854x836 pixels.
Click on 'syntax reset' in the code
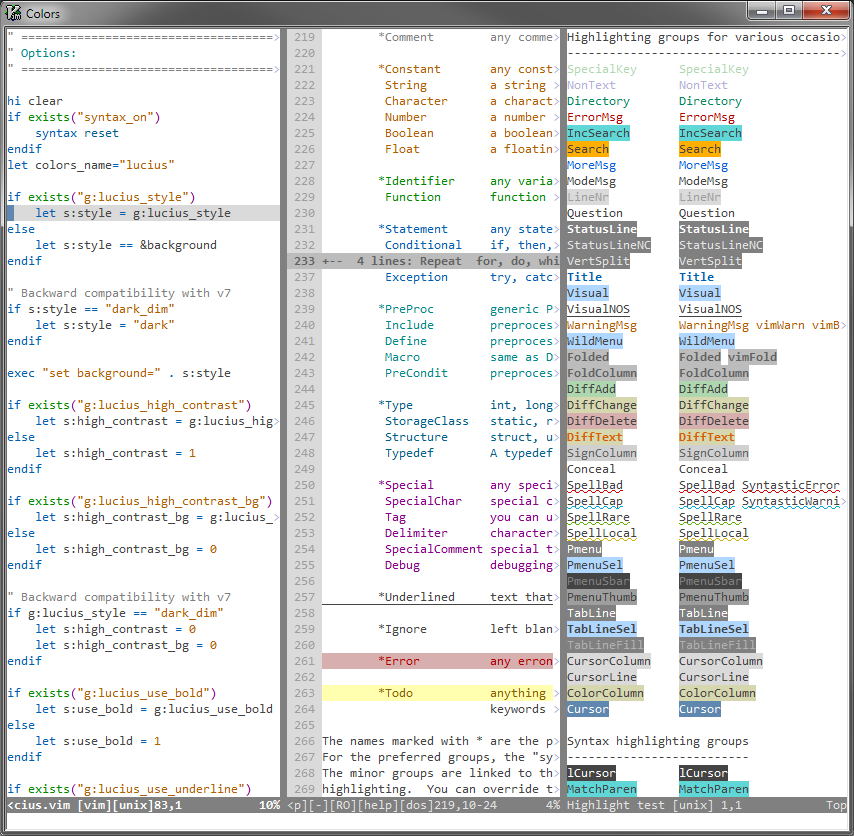point(76,133)
